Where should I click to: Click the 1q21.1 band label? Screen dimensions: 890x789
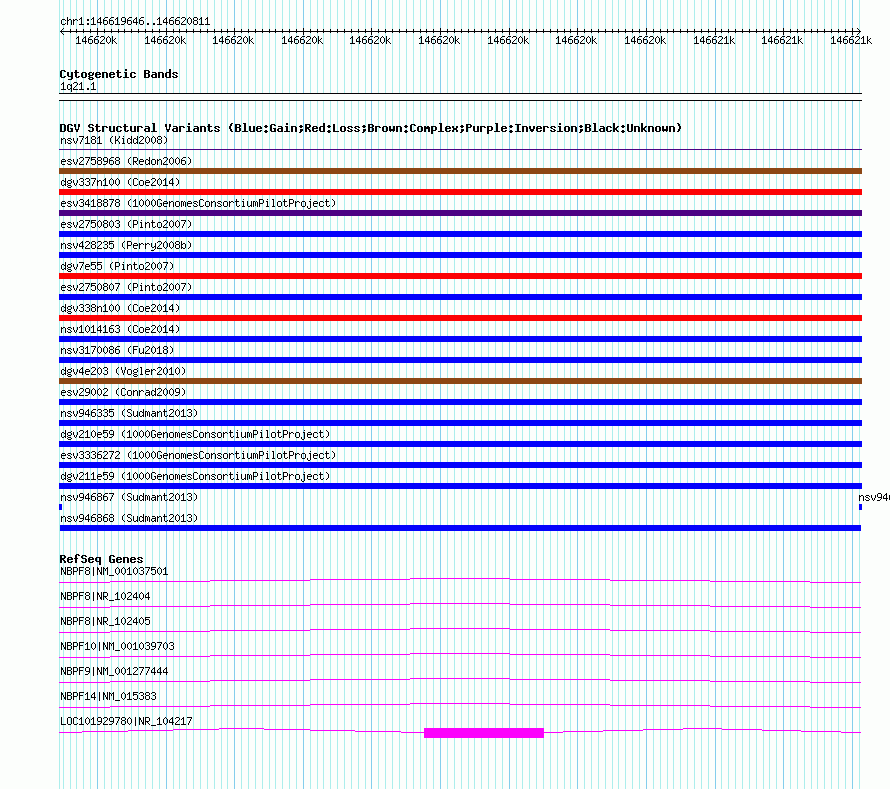78,86
